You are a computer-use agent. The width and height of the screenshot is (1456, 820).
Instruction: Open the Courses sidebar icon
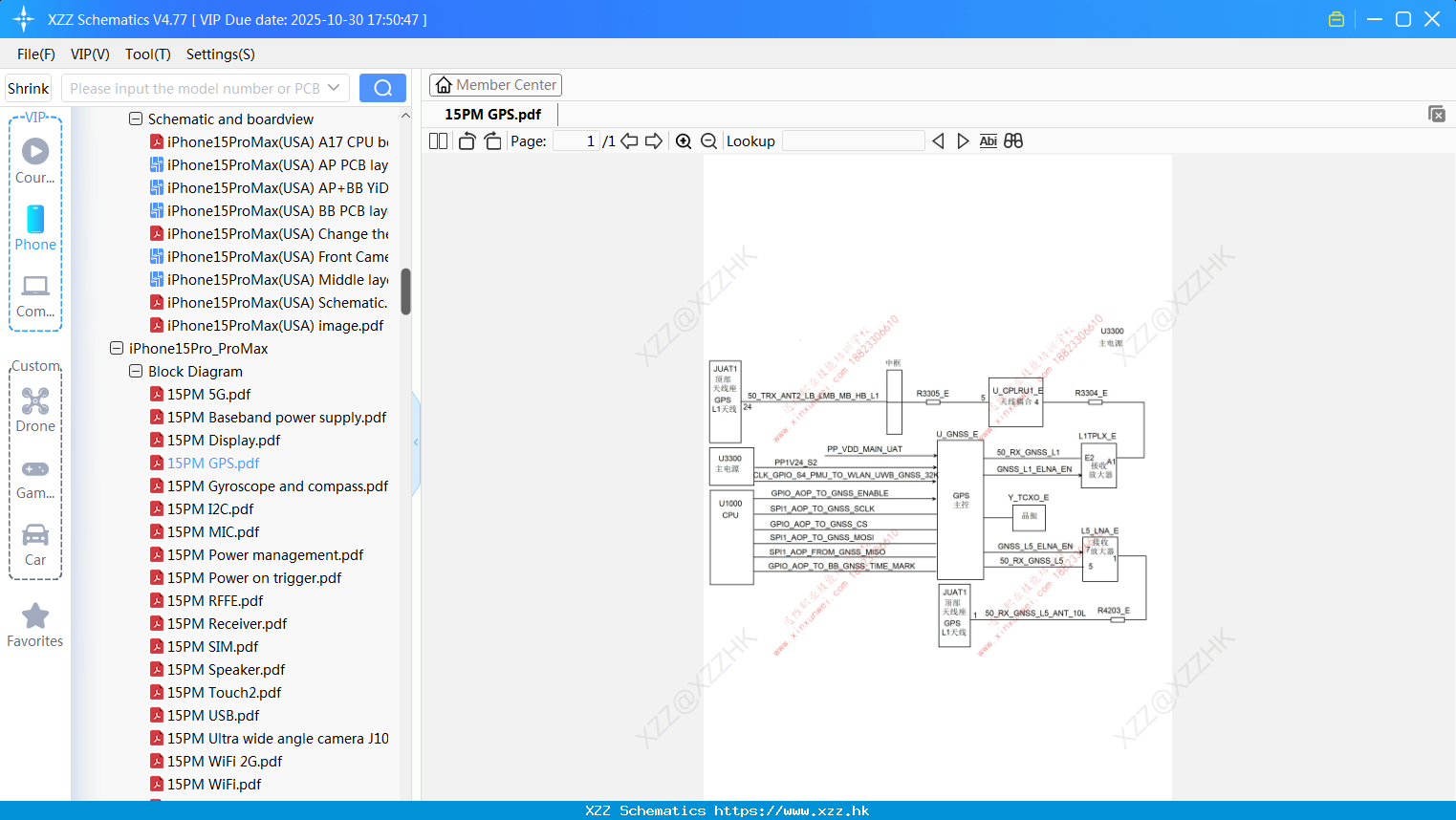(35, 161)
